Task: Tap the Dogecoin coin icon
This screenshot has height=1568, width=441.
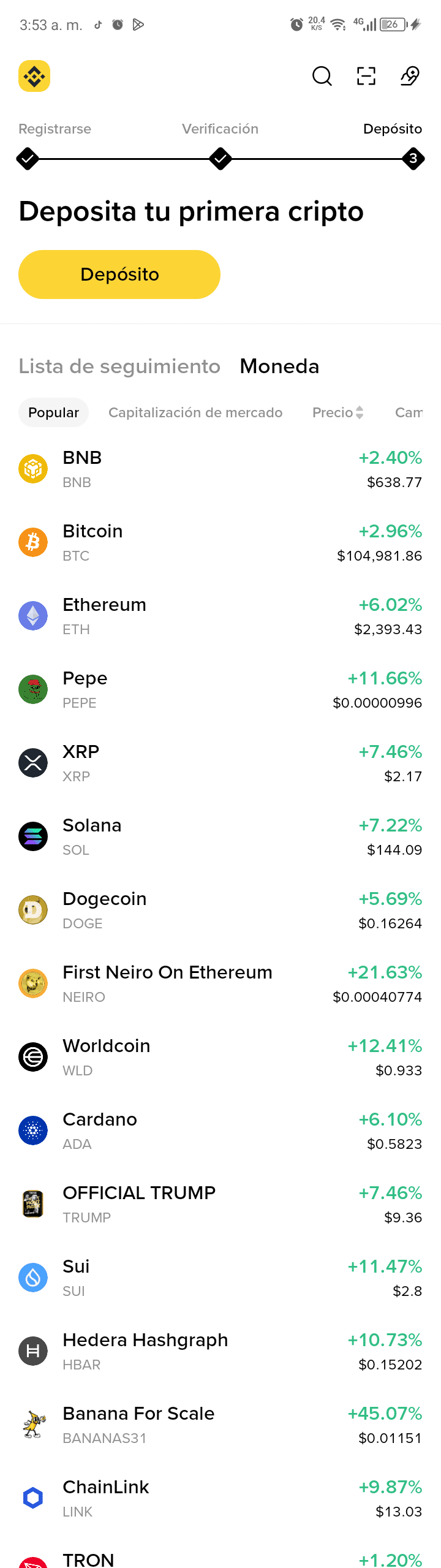Action: [33, 910]
